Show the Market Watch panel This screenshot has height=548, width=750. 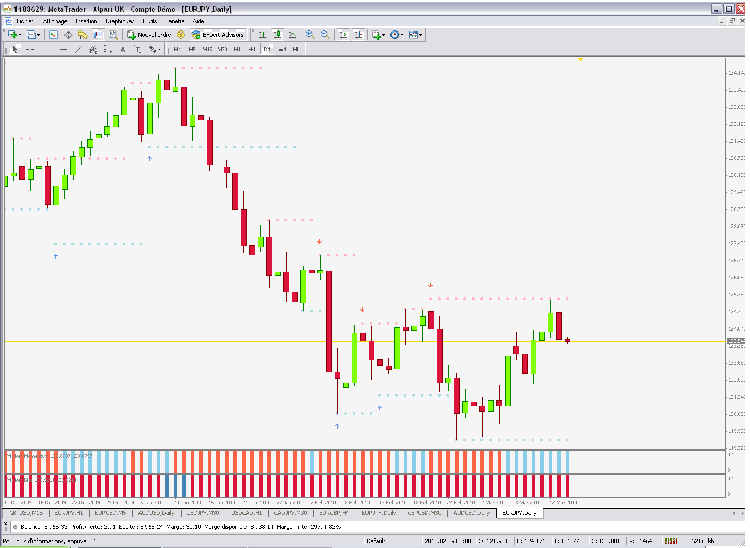click(x=54, y=34)
